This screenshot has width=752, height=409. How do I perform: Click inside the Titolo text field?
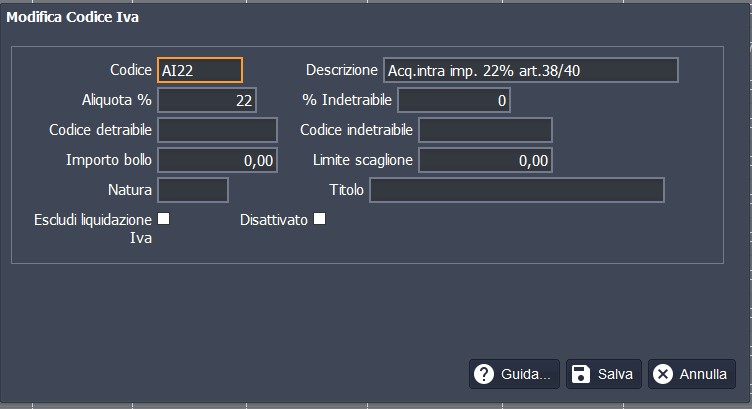tap(517, 190)
